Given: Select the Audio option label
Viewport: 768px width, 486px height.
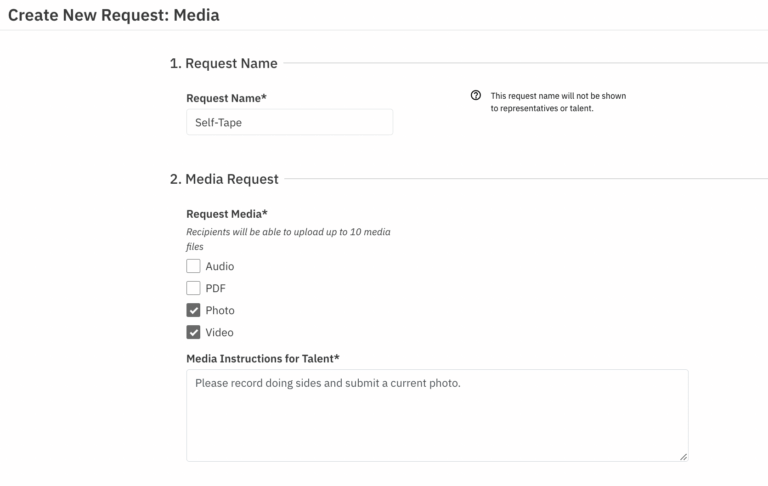Looking at the screenshot, I should [220, 266].
